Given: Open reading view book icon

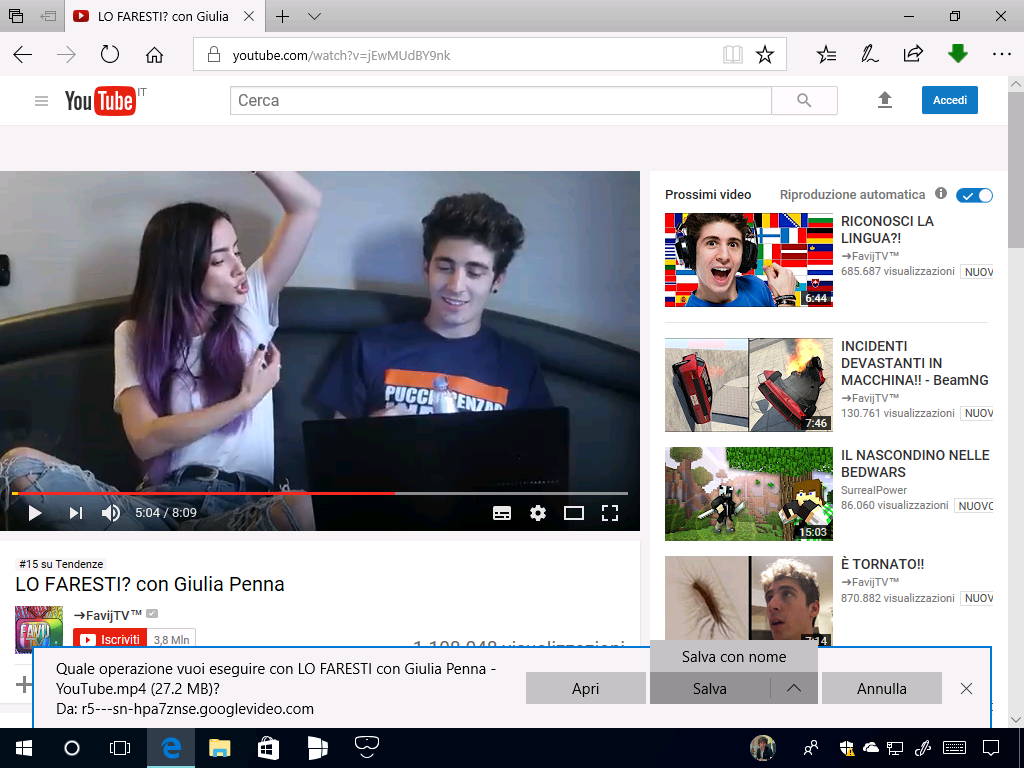Looking at the screenshot, I should 733,55.
